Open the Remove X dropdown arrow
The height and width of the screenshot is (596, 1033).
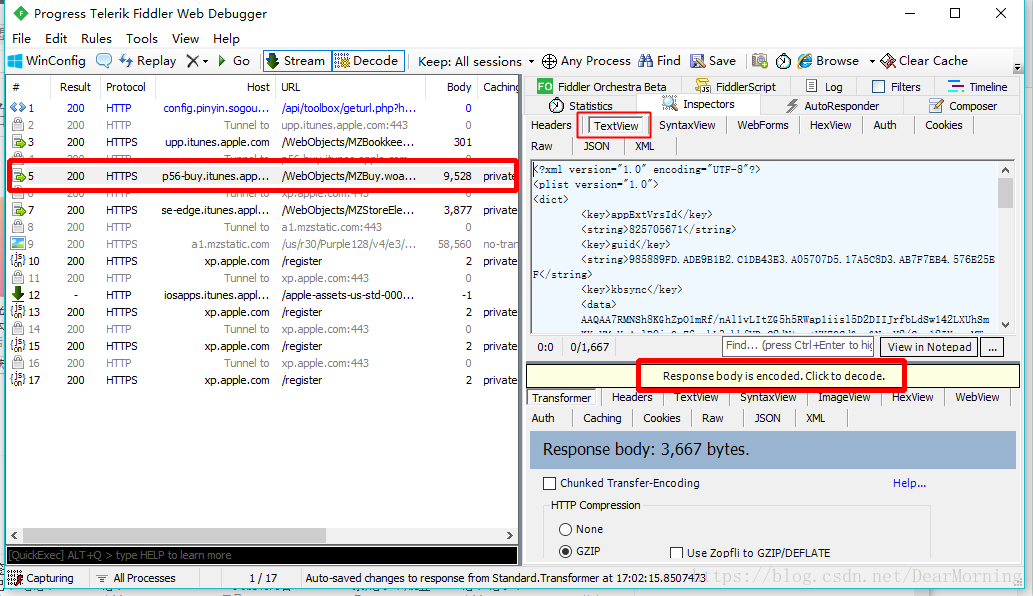click(x=206, y=61)
